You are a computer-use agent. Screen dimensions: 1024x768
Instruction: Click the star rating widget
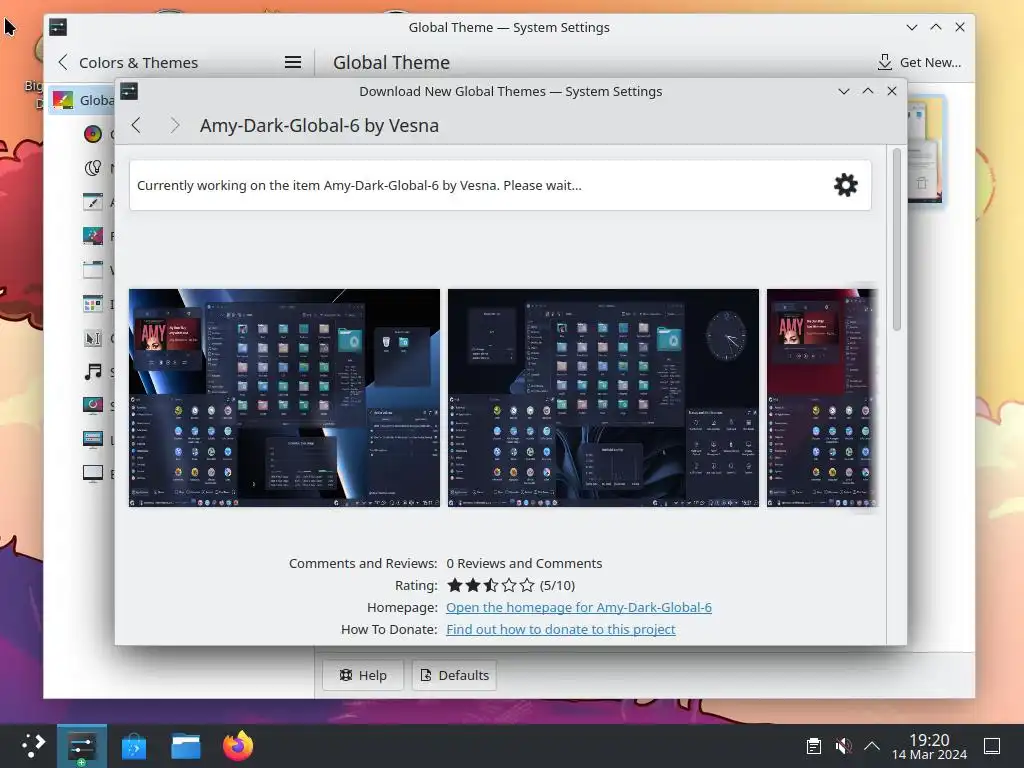pos(491,585)
